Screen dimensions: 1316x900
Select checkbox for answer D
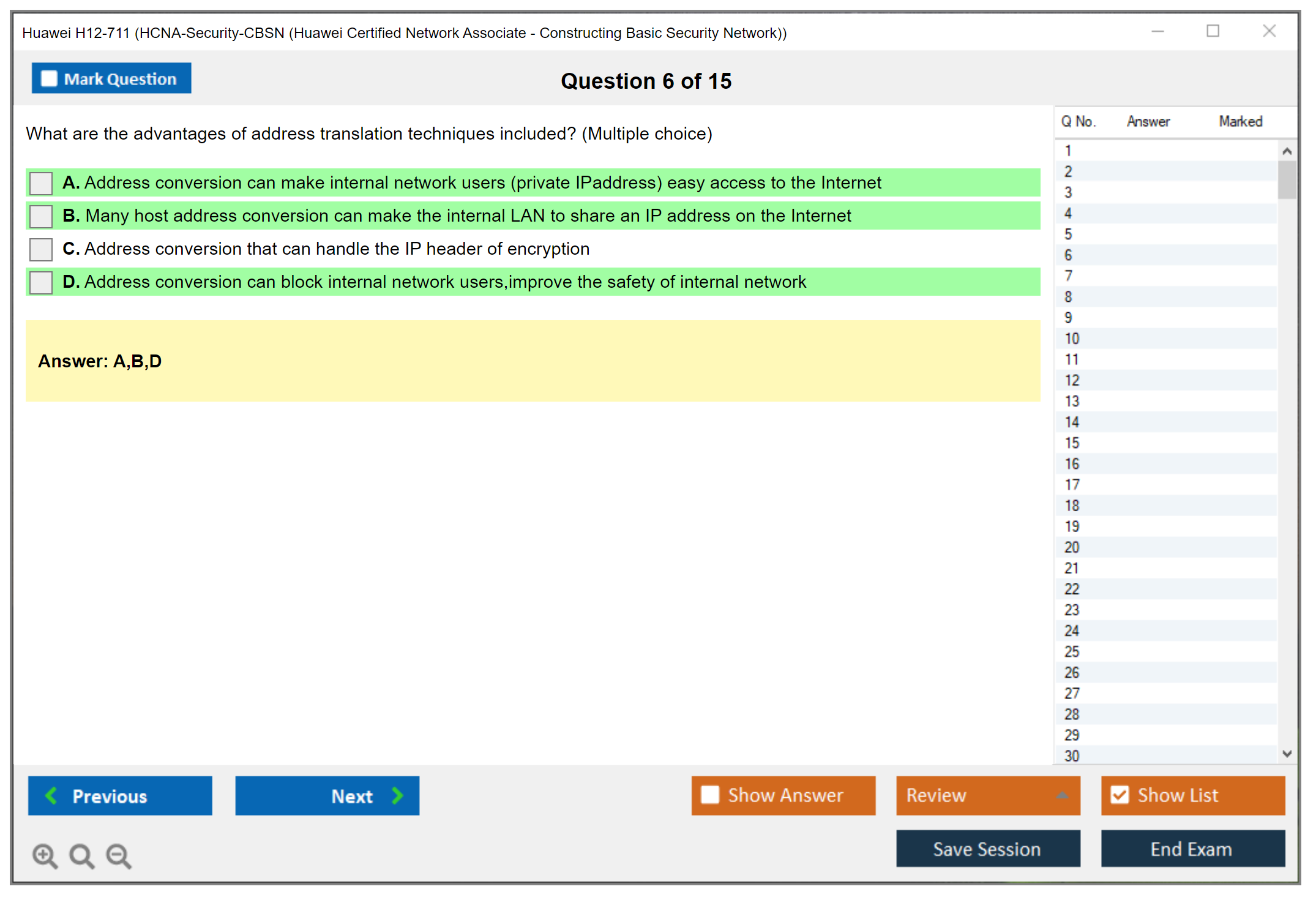(41, 282)
